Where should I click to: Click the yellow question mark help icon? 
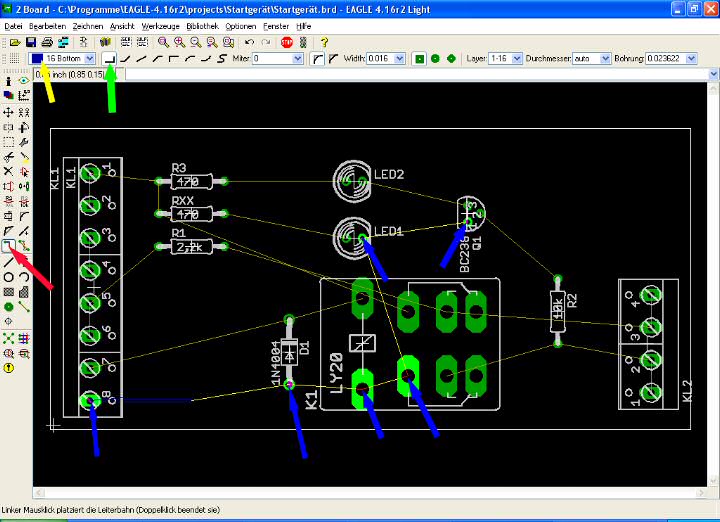pos(324,43)
